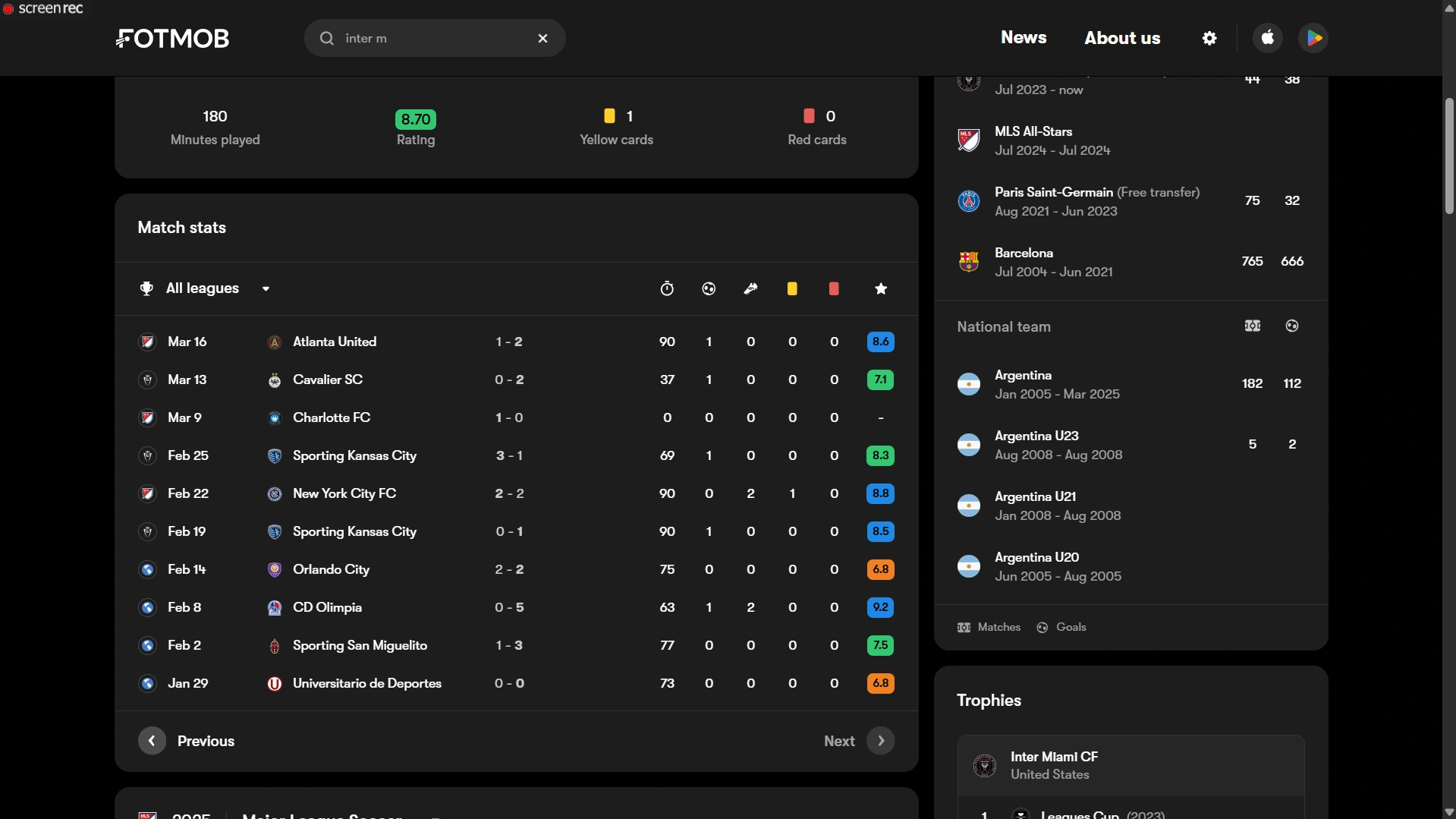Expand the All leagues dropdown

tap(205, 288)
